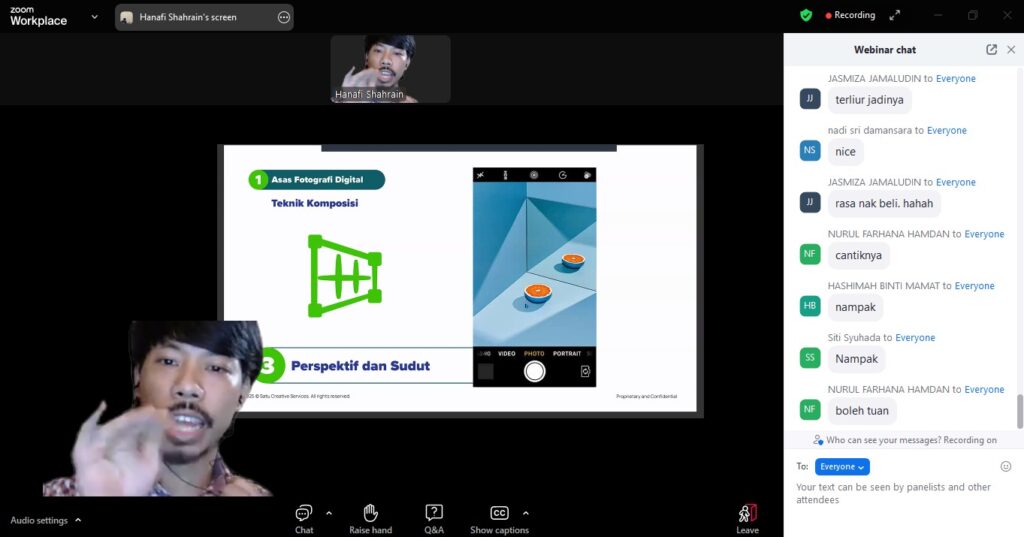Enter full screen with the expand arrows icon
1024x537 pixels.
pyautogui.click(x=894, y=15)
